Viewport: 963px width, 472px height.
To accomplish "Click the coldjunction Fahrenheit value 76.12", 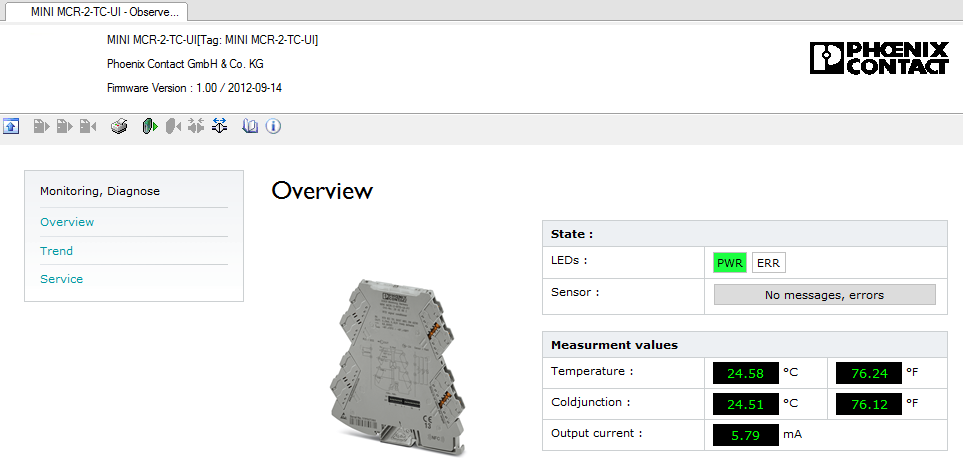I will [869, 405].
